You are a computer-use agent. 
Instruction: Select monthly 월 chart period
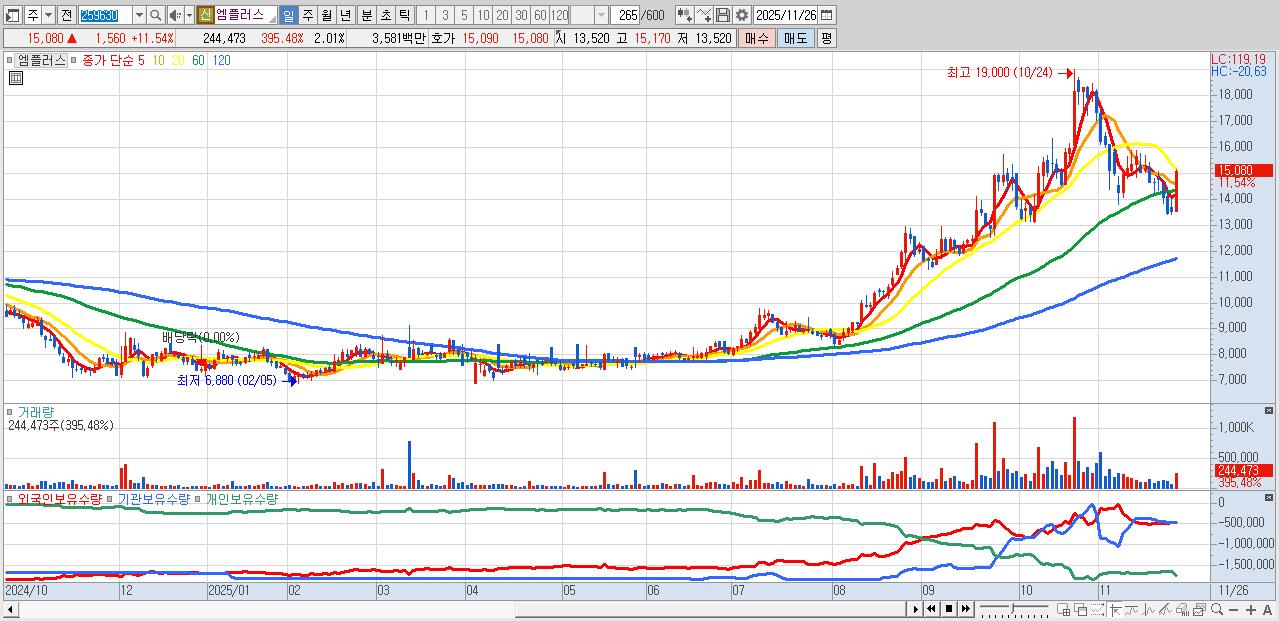point(327,15)
